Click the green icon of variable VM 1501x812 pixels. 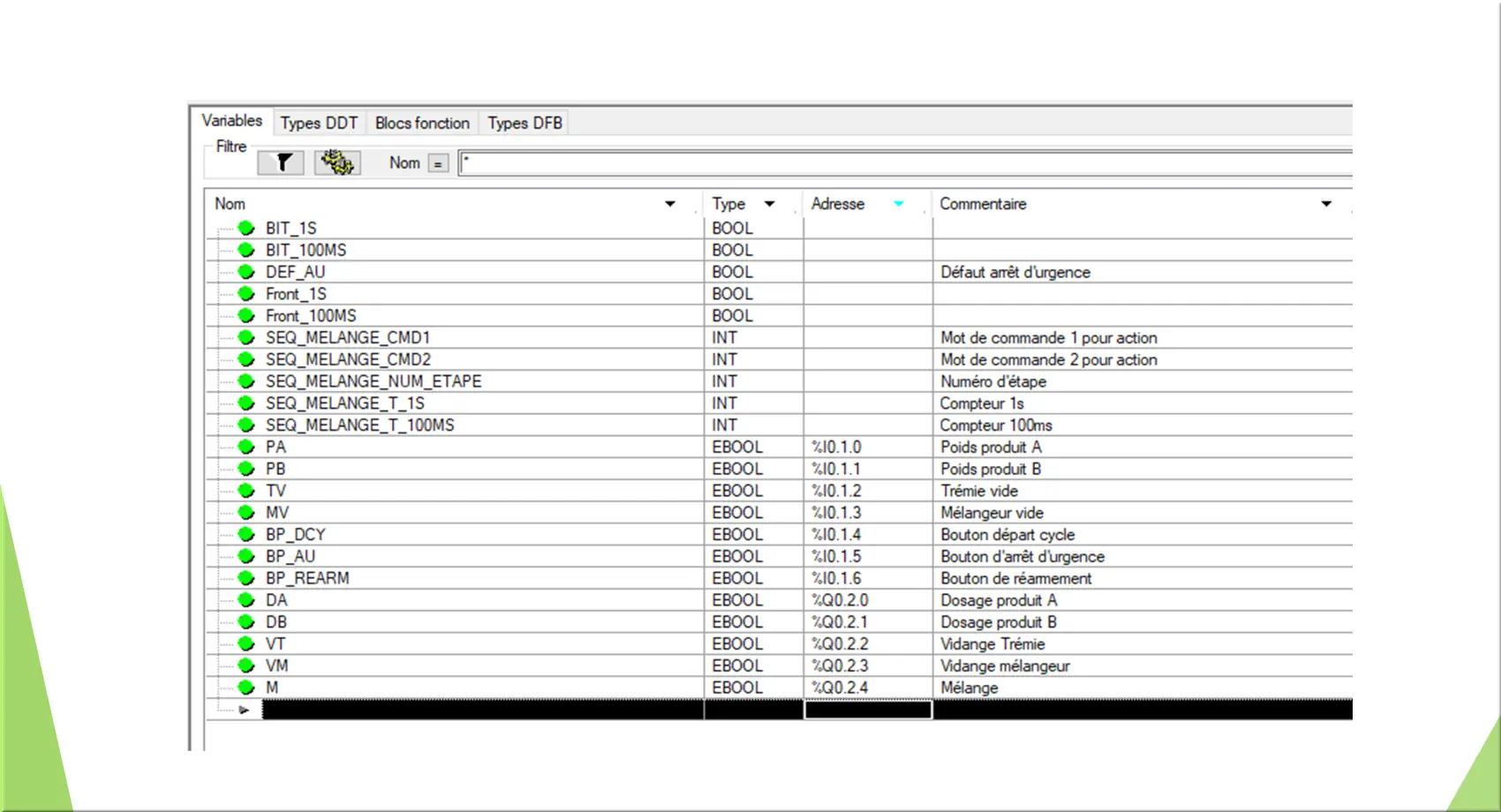[x=246, y=665]
